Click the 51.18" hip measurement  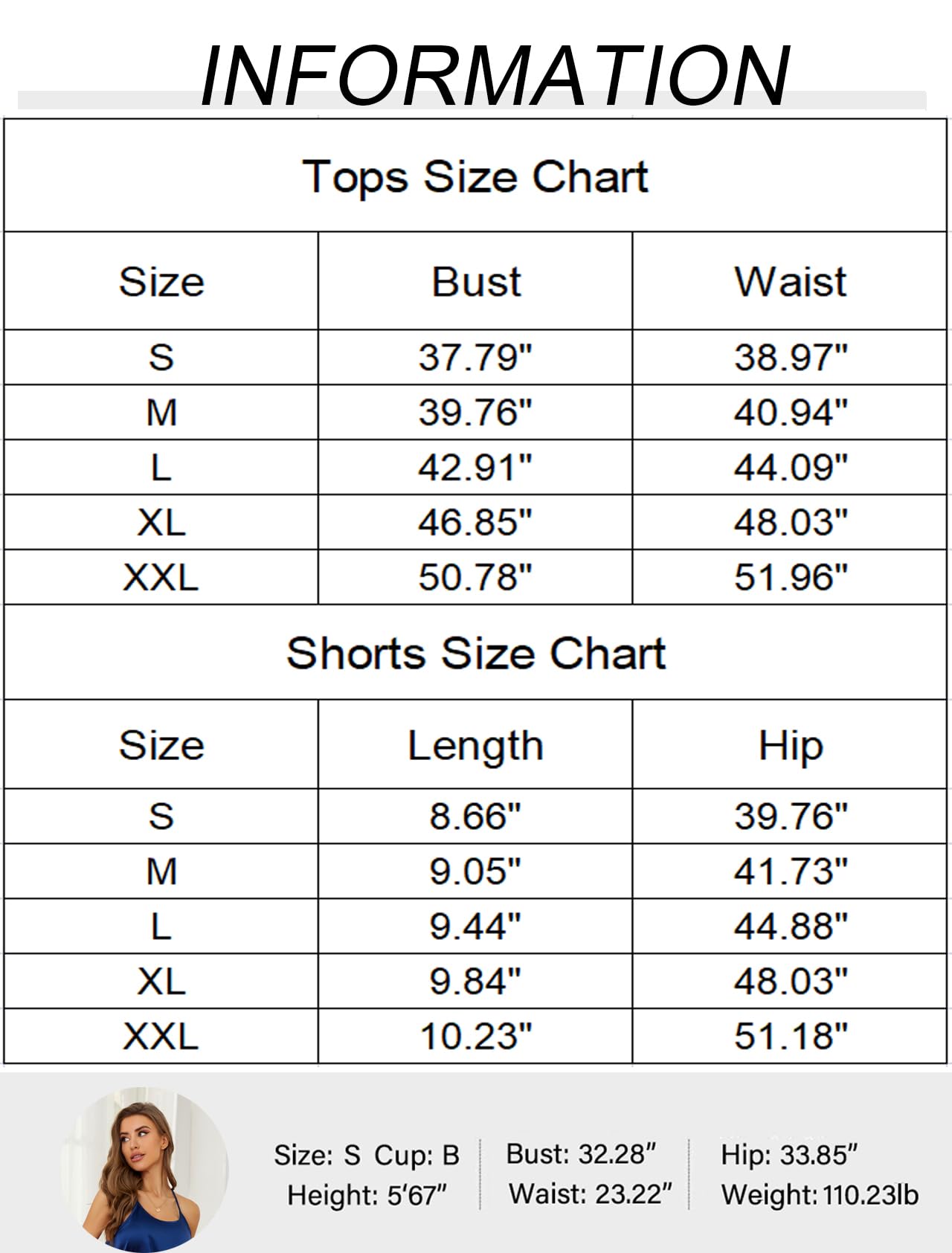[790, 1036]
